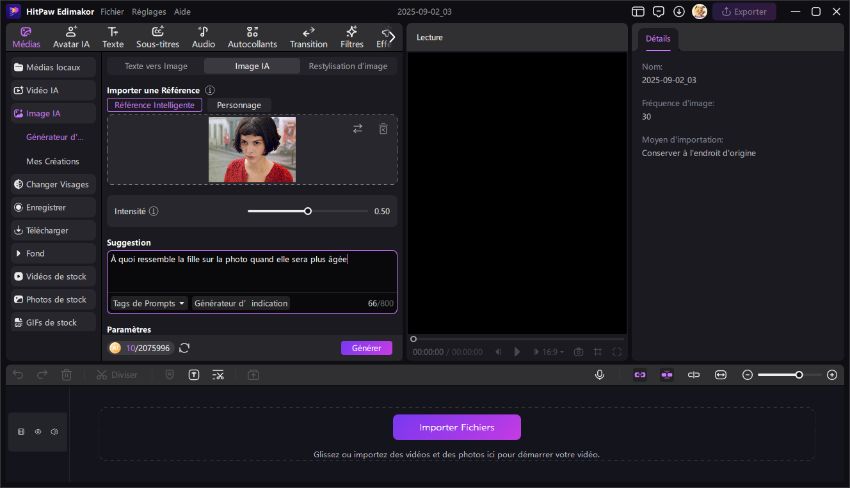The width and height of the screenshot is (850, 488).
Task: Refresh the credits counter
Action: 184,348
